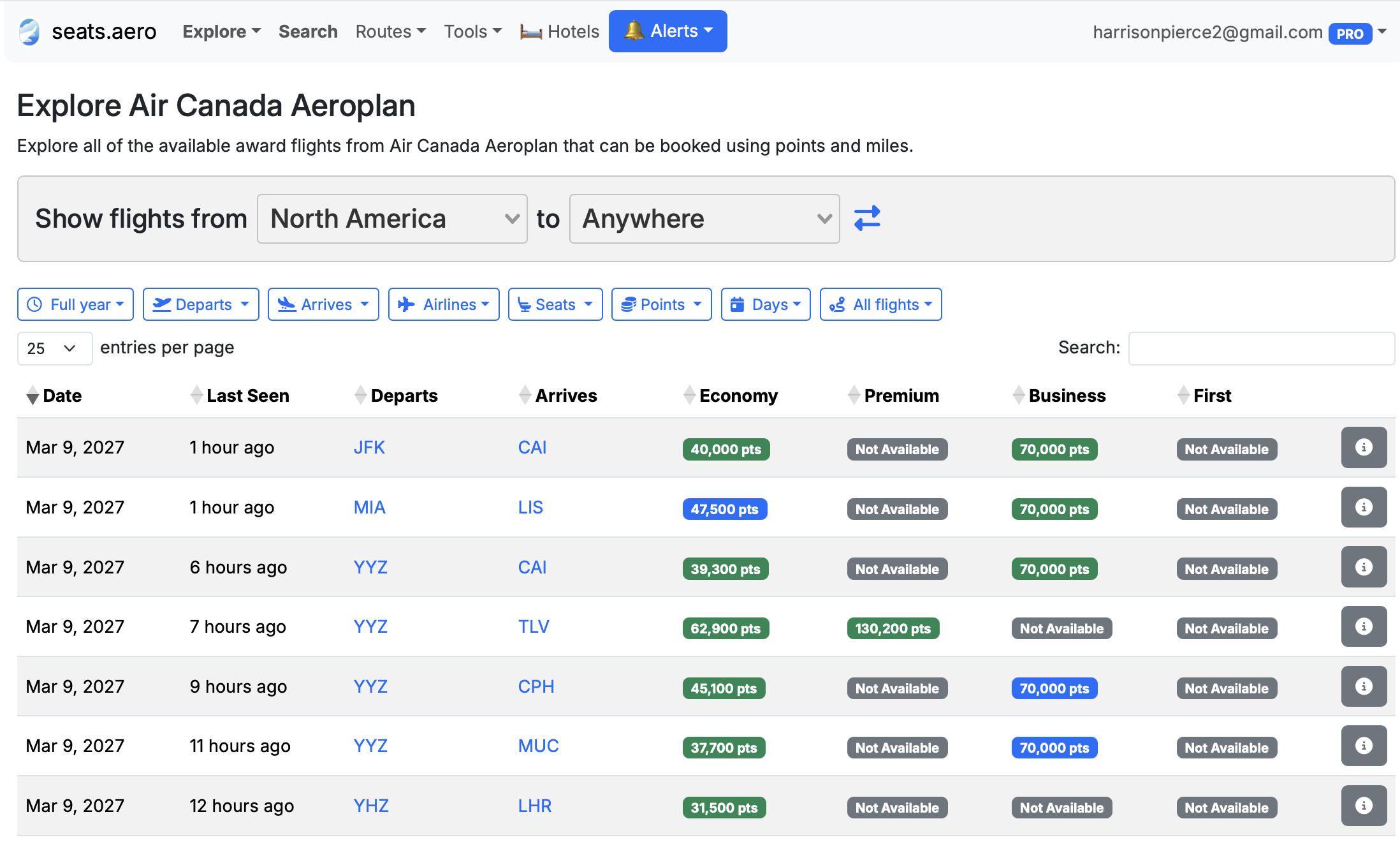The image size is (1400, 842).
Task: Open the Points filter dropdown
Action: click(661, 304)
